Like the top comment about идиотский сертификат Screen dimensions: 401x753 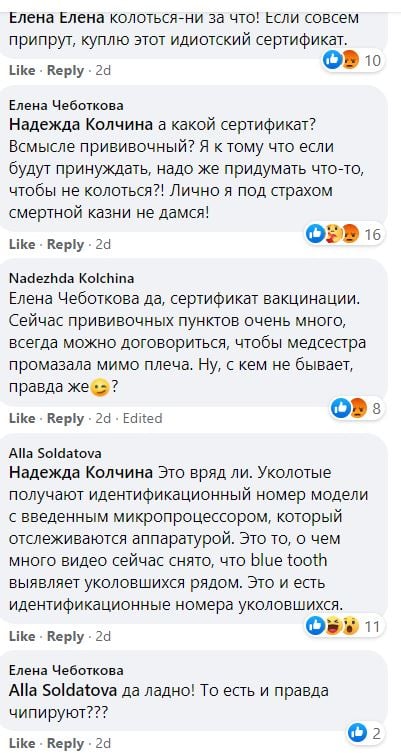click(22, 71)
